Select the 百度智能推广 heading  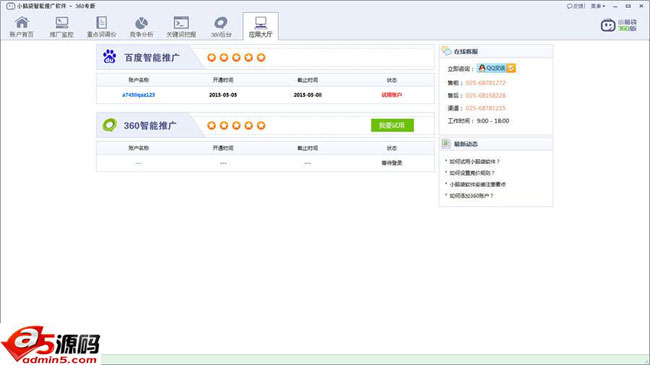(152, 58)
